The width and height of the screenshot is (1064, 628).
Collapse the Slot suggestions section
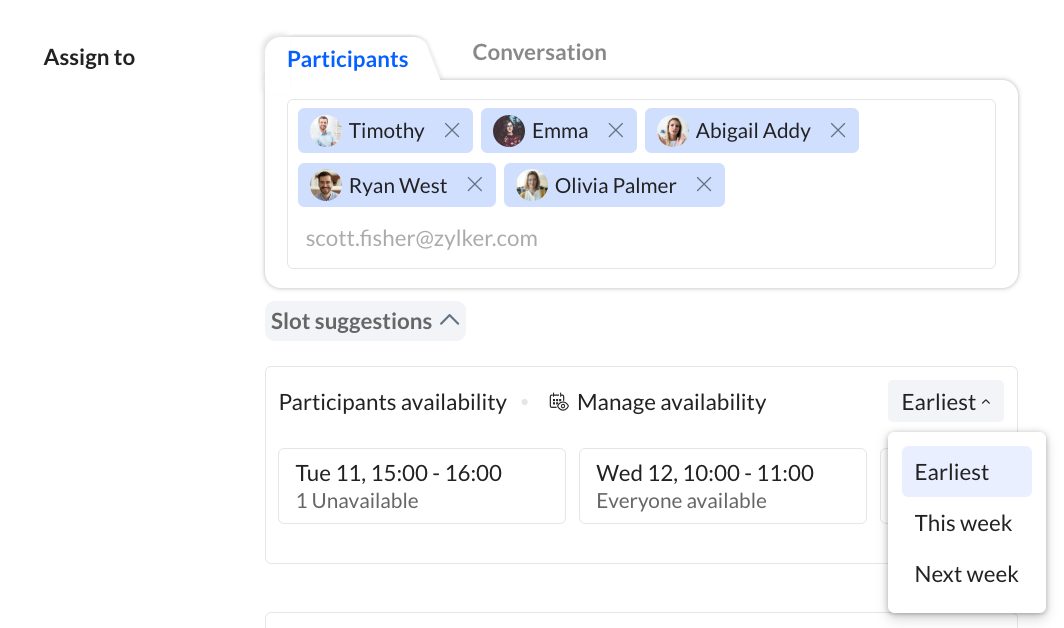[365, 321]
